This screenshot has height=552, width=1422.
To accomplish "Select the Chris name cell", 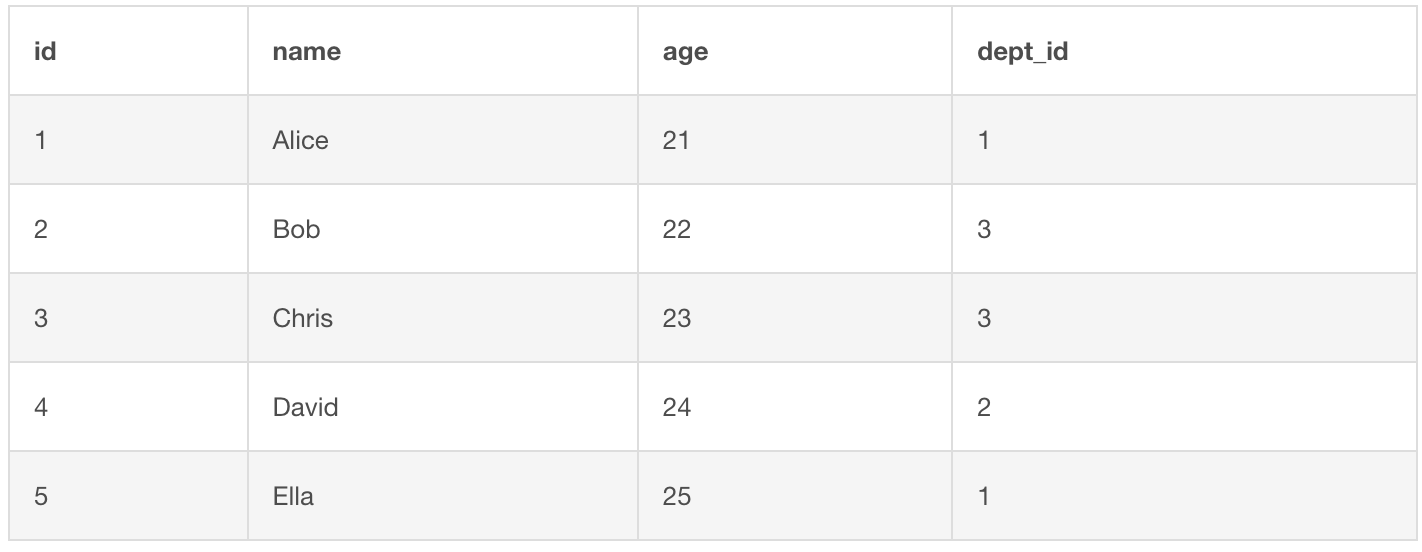I will click(x=302, y=319).
